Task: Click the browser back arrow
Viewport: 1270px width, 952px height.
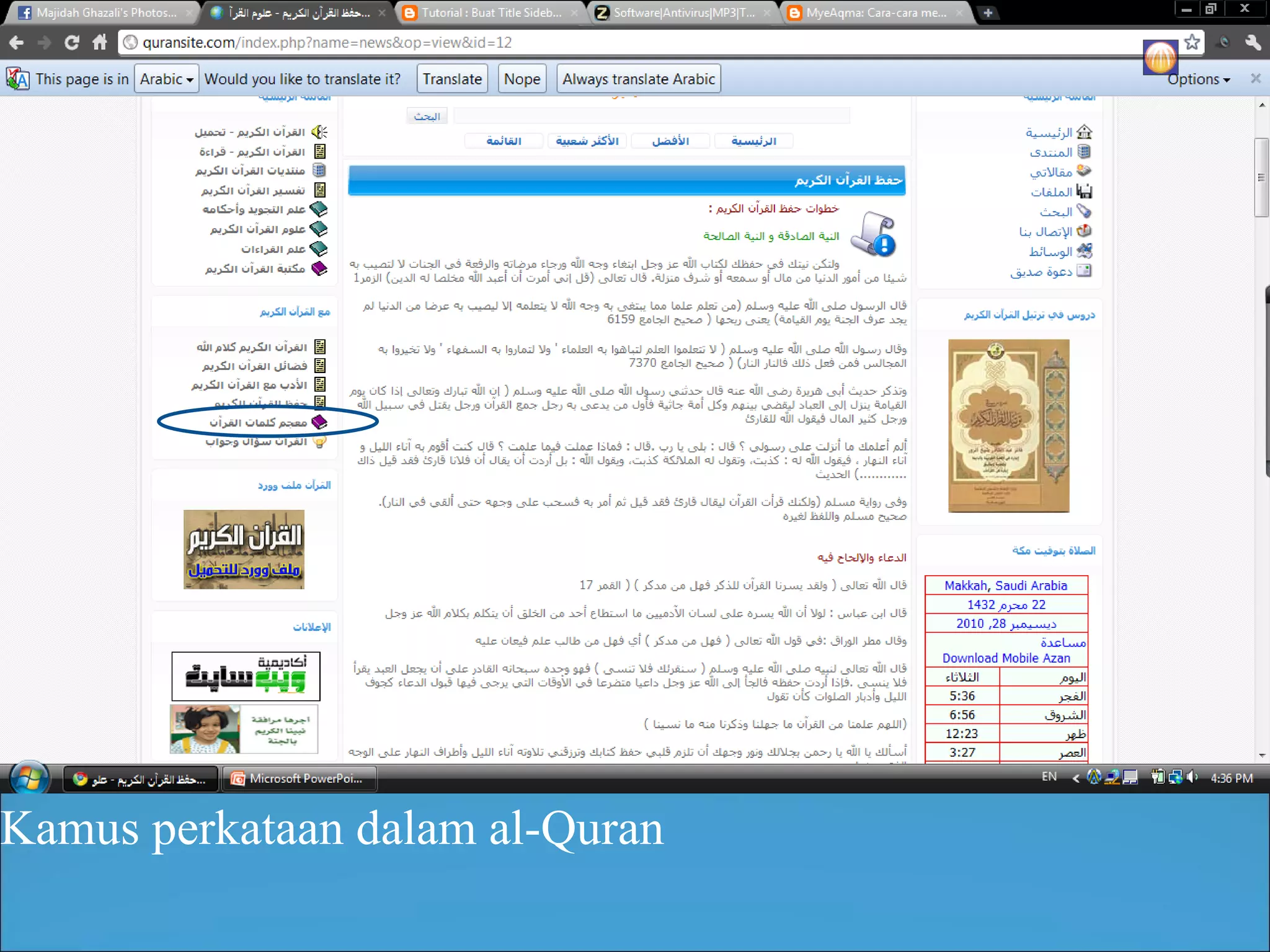Action: click(17, 43)
